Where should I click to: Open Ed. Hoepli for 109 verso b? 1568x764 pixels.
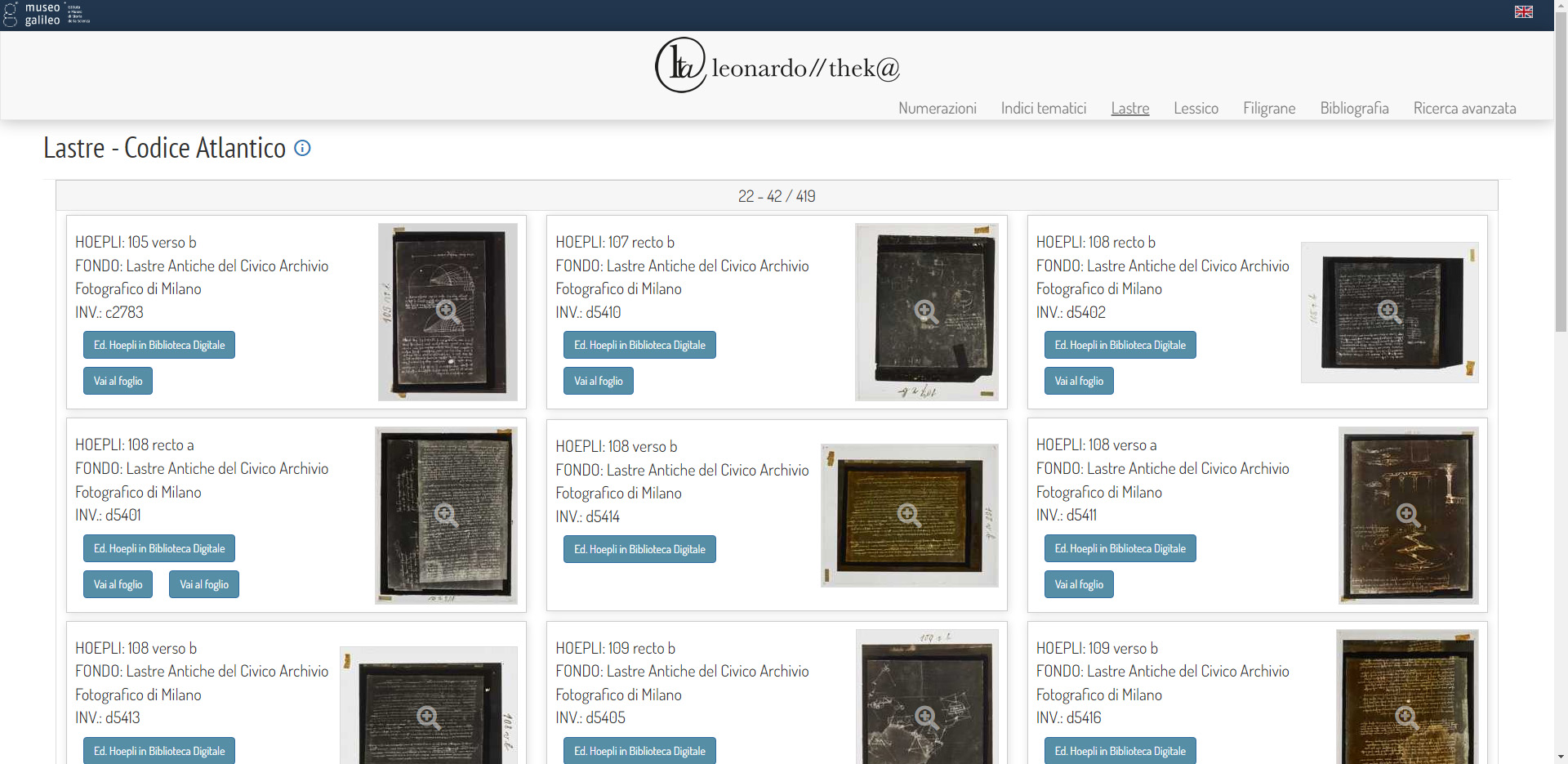tap(1120, 750)
